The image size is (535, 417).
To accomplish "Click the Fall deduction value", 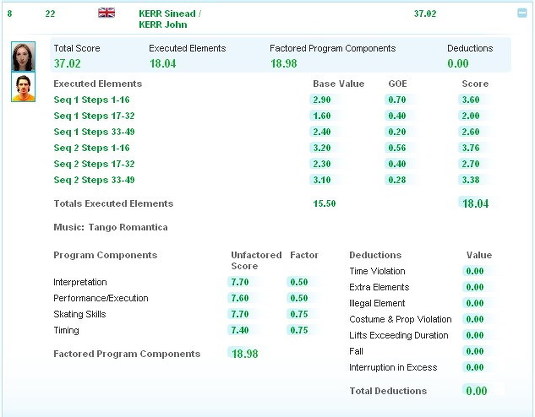I will [x=475, y=351].
